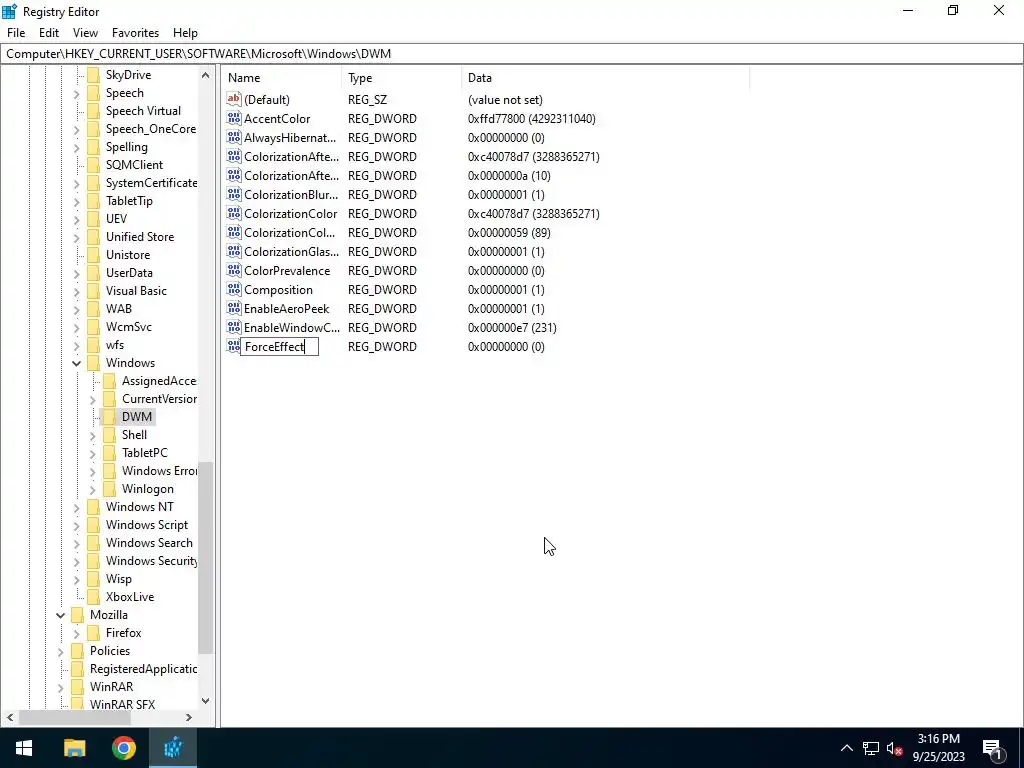The width and height of the screenshot is (1024, 768).
Task: Open the View menu
Action: tap(85, 33)
